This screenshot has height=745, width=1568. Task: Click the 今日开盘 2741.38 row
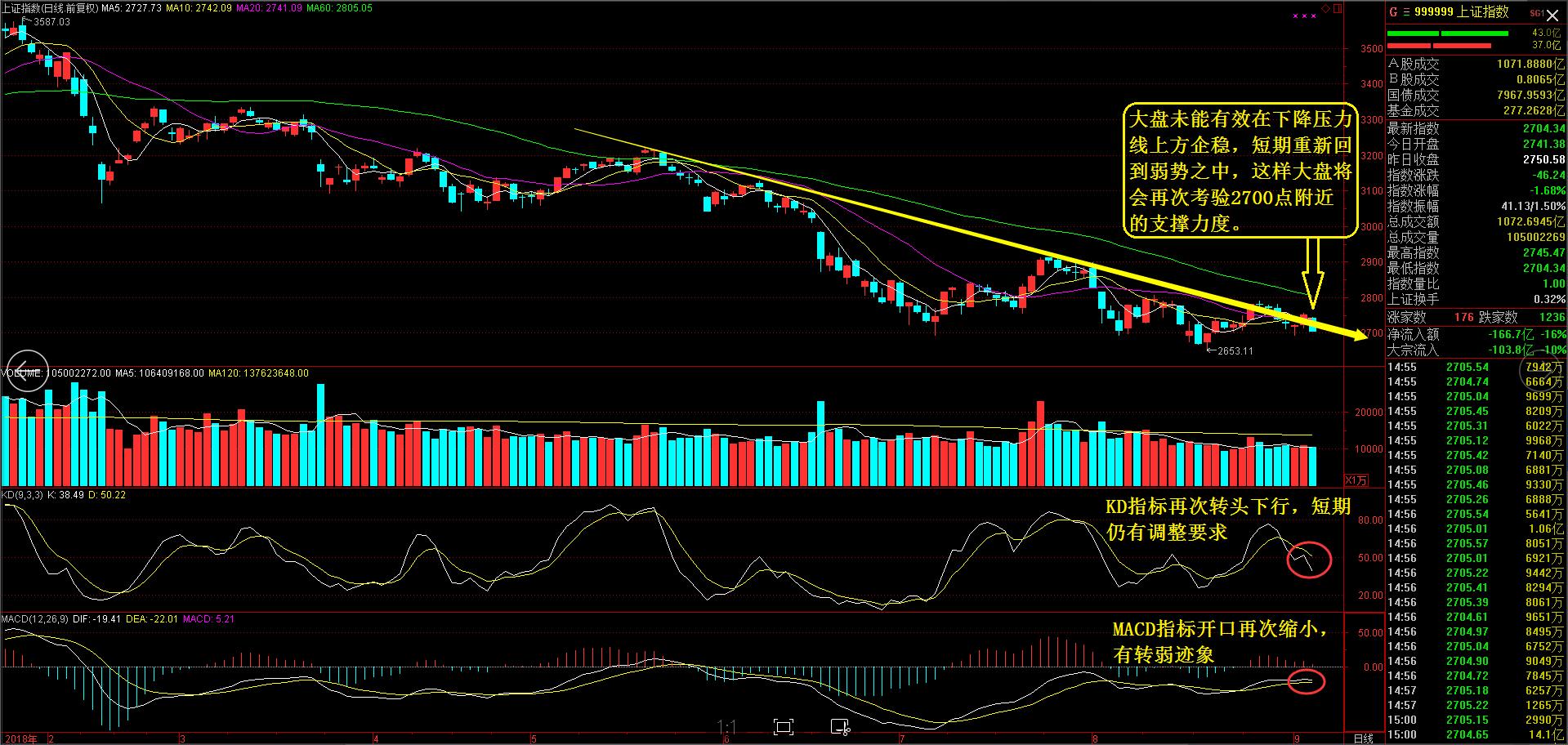(x=1476, y=144)
